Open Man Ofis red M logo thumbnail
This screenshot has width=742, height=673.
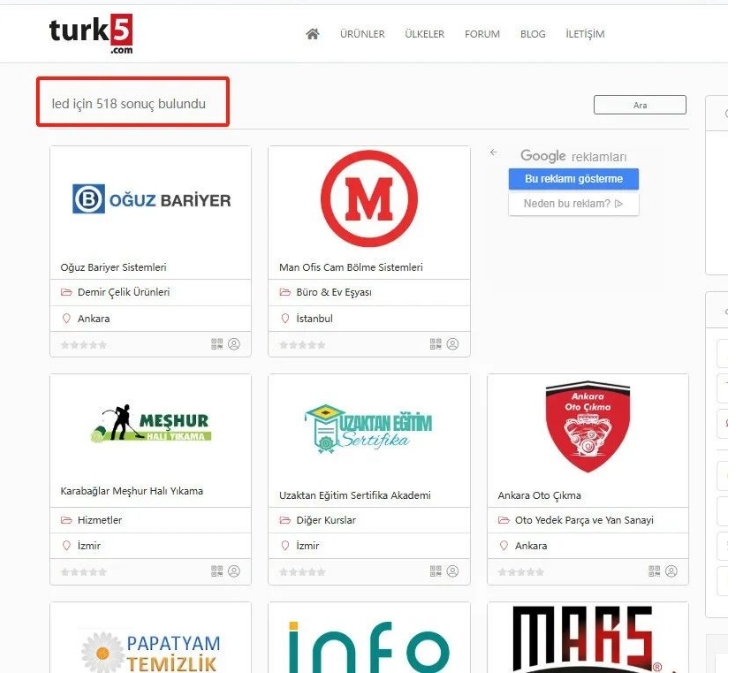tap(369, 199)
